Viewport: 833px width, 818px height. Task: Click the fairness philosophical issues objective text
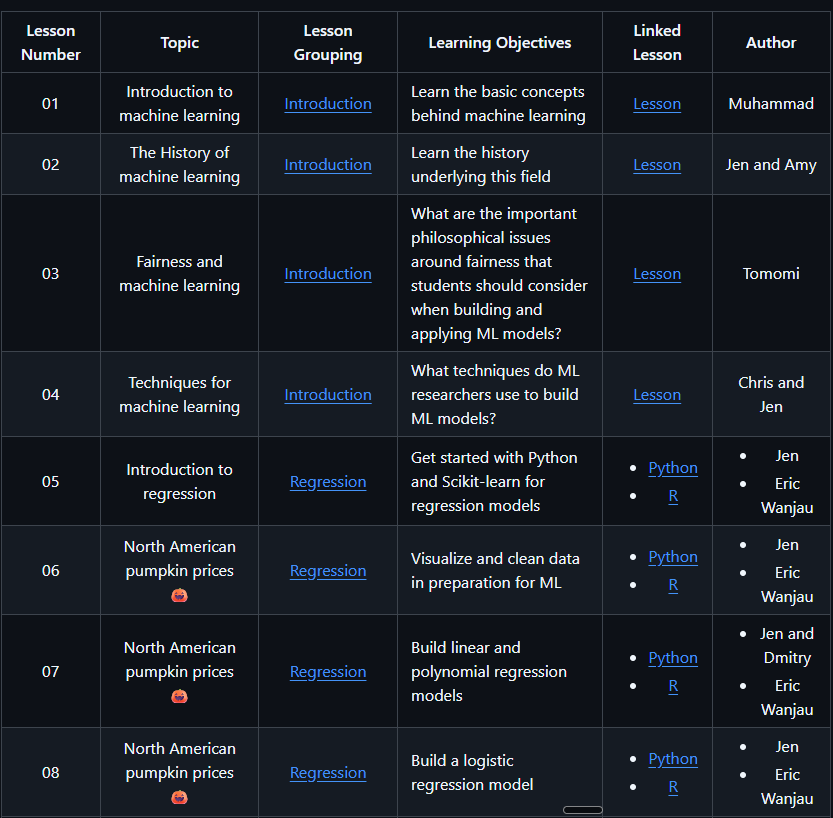point(499,274)
